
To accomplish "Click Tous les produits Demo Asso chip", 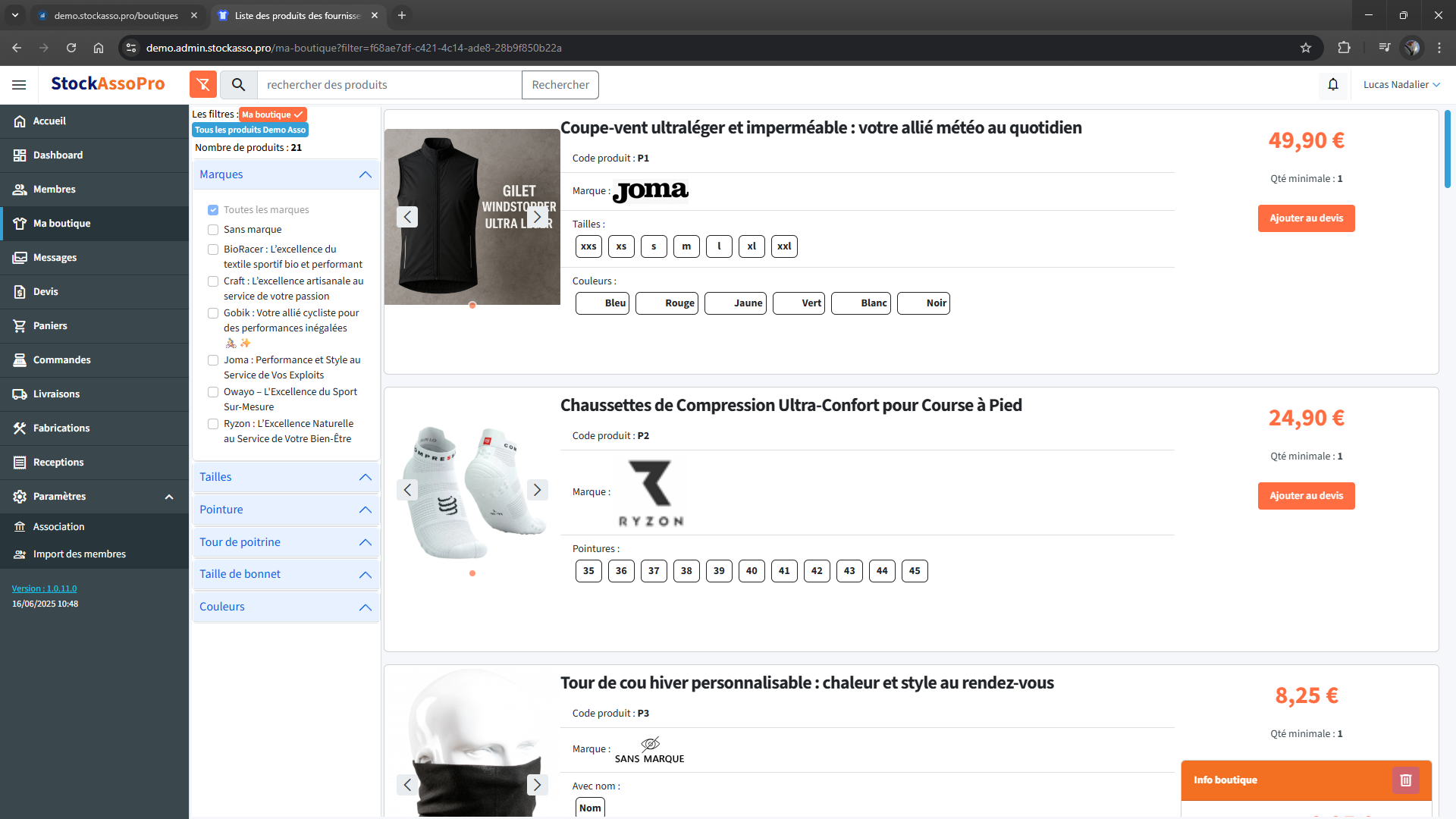I will (250, 130).
